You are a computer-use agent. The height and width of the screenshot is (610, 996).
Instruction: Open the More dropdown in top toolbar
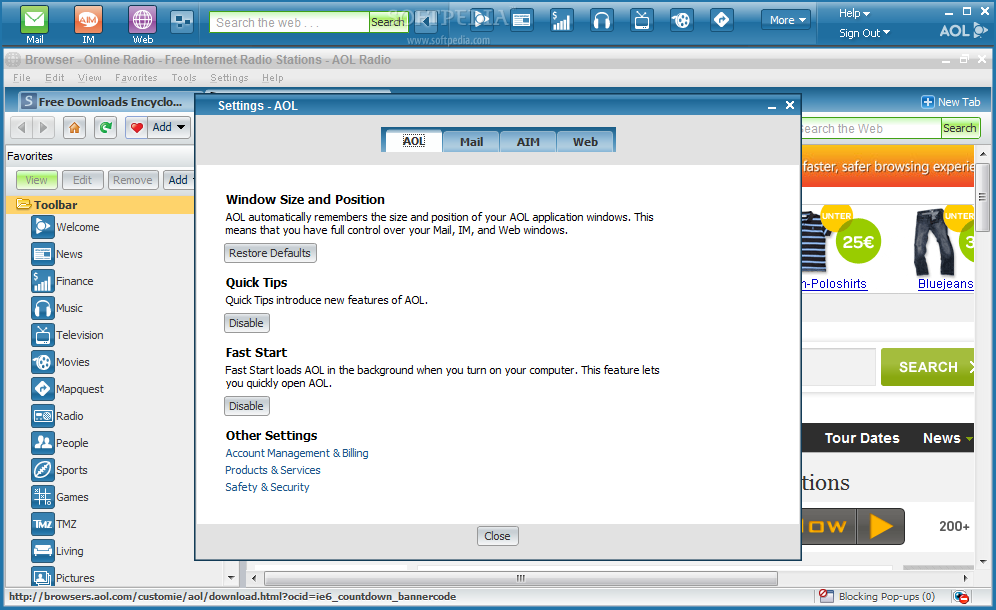[787, 20]
